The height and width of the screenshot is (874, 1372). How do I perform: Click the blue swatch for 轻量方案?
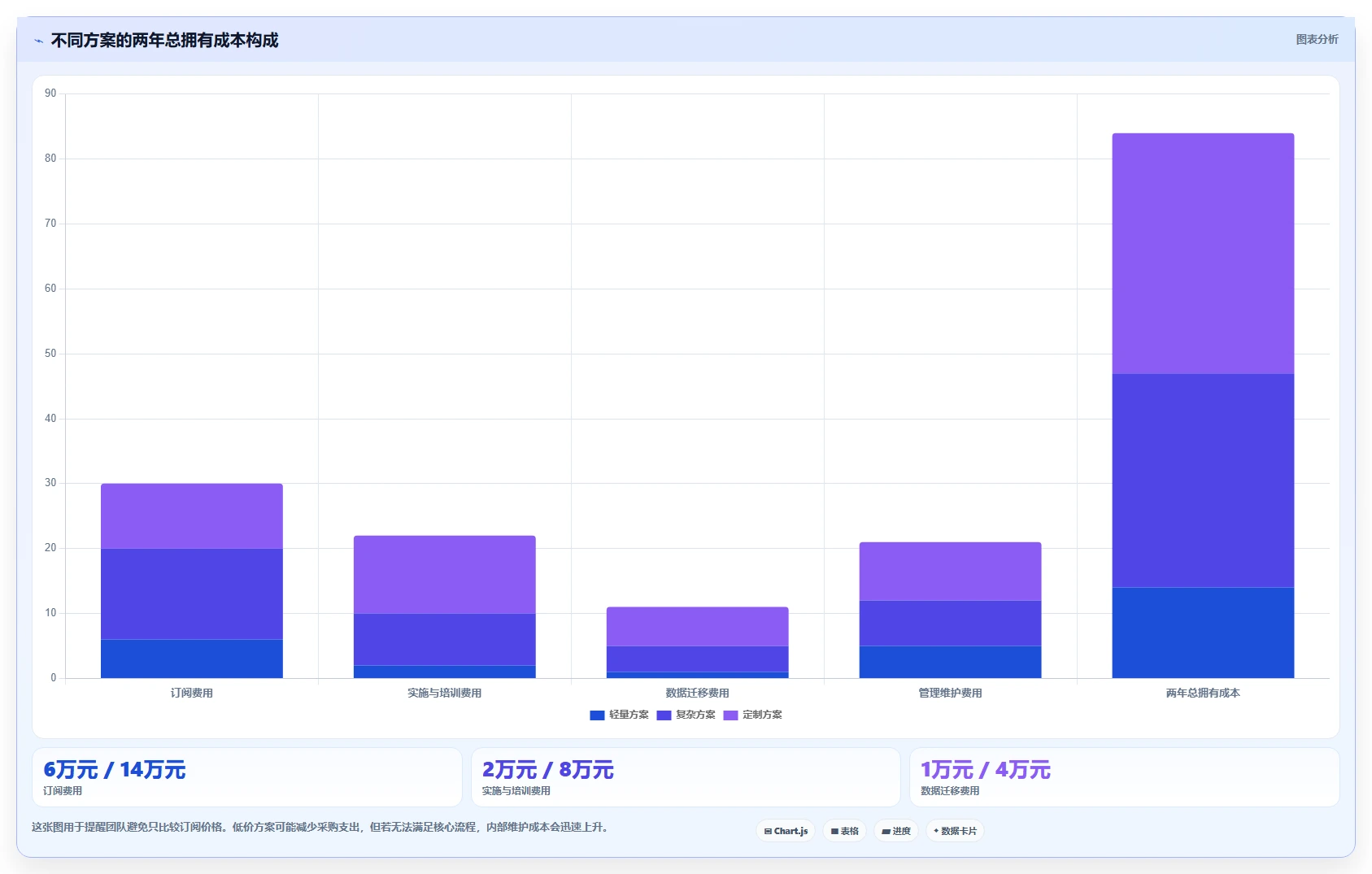(x=597, y=715)
